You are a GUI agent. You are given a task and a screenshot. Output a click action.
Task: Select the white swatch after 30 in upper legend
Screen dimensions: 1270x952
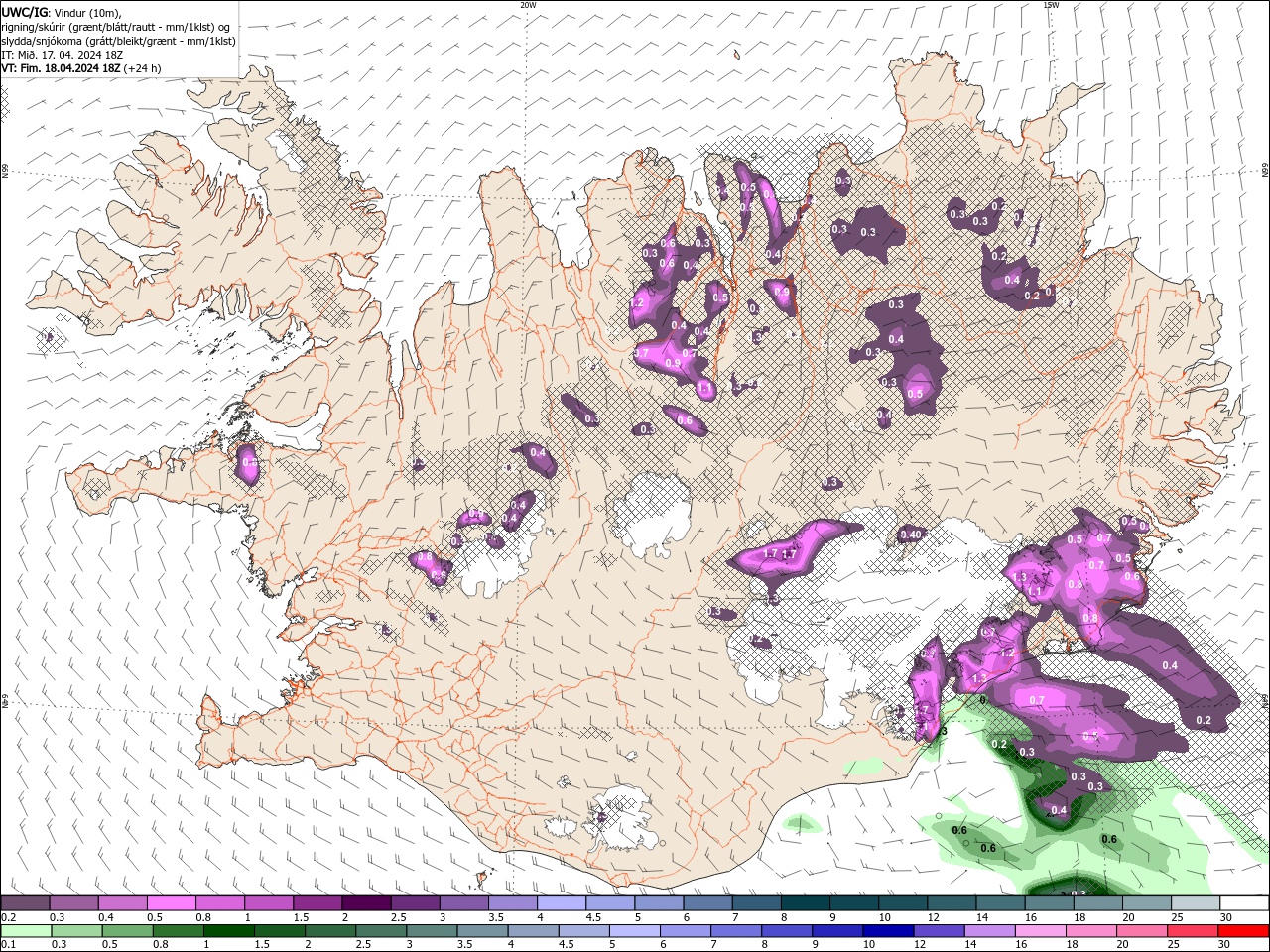click(x=1244, y=903)
